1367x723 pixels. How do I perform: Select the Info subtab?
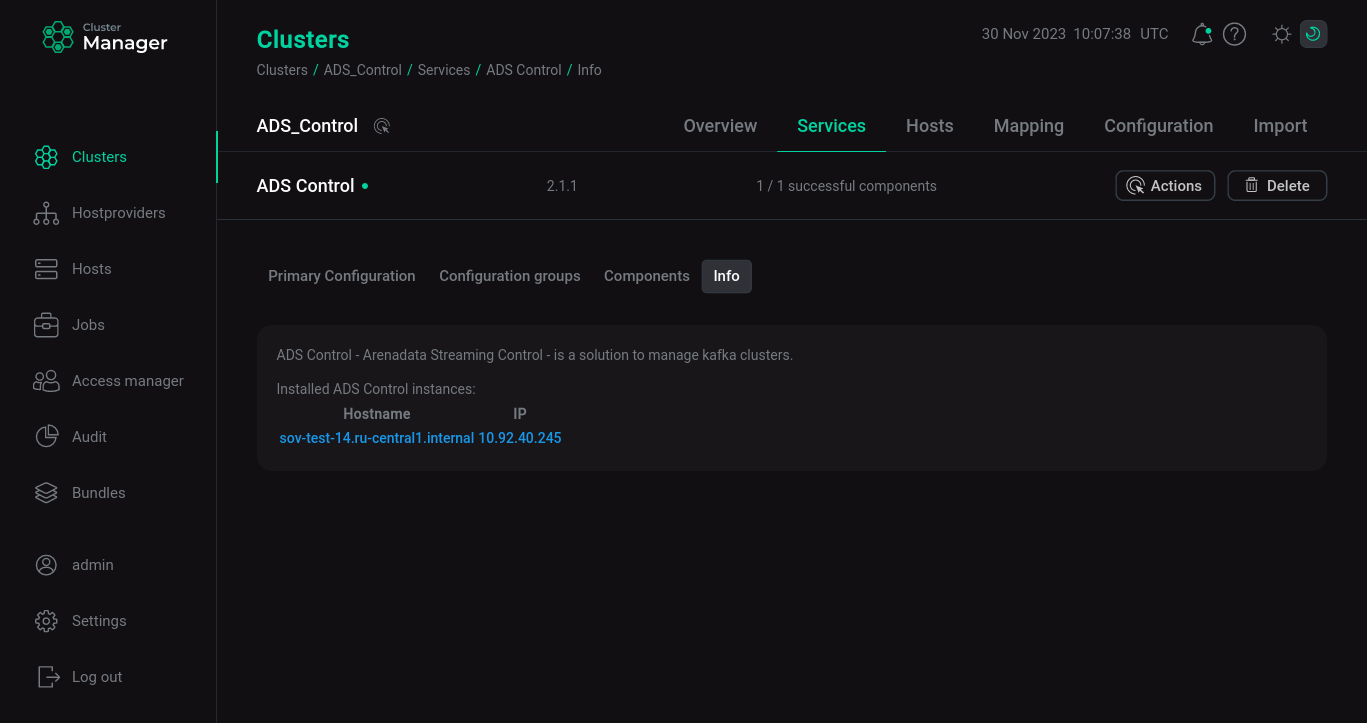coord(727,276)
